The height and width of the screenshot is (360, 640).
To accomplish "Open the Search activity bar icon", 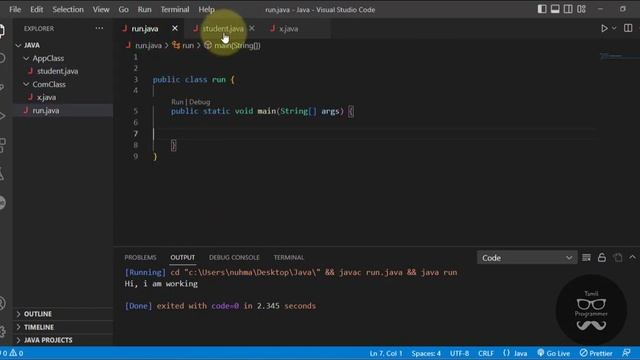I will coord(2,58).
